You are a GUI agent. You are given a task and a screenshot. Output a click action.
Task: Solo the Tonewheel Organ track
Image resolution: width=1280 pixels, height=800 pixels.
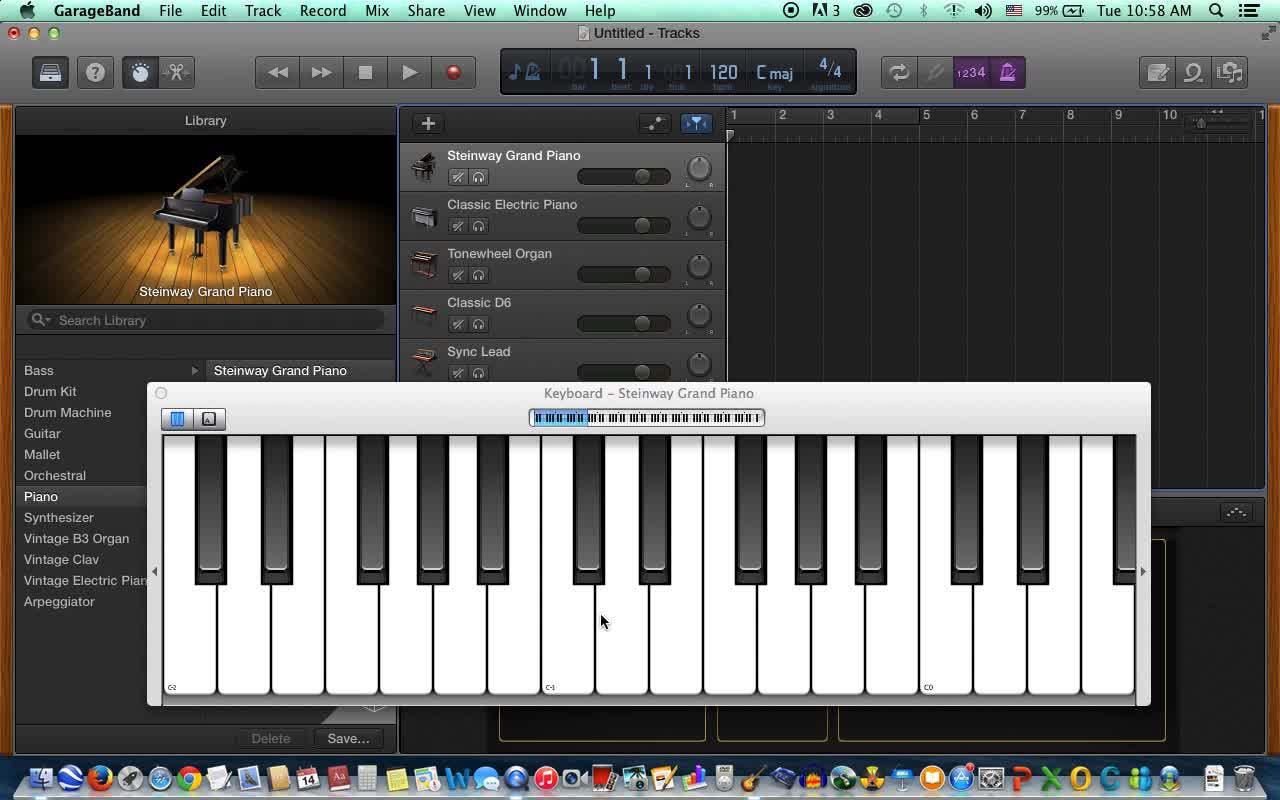(x=479, y=275)
